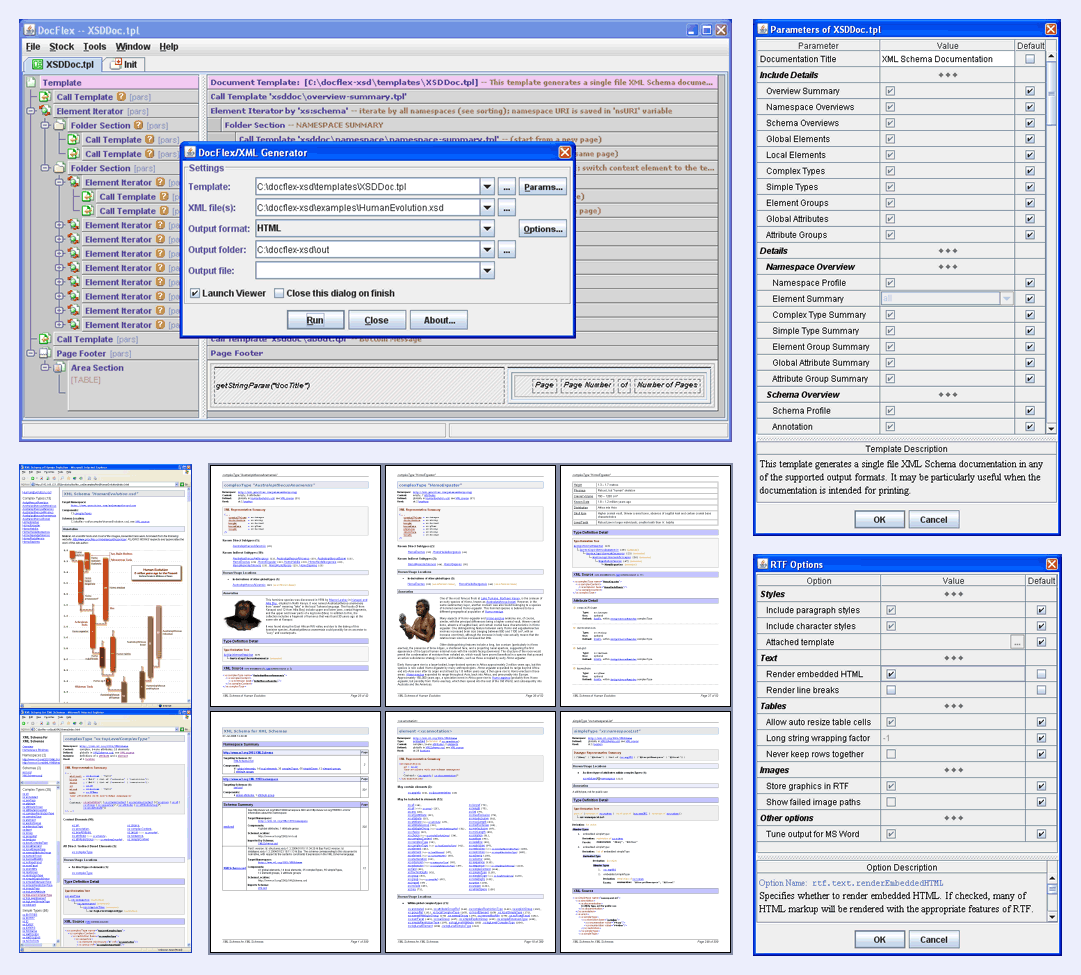Click the Template root node icon
The width and height of the screenshot is (1081, 975).
pos(33,83)
